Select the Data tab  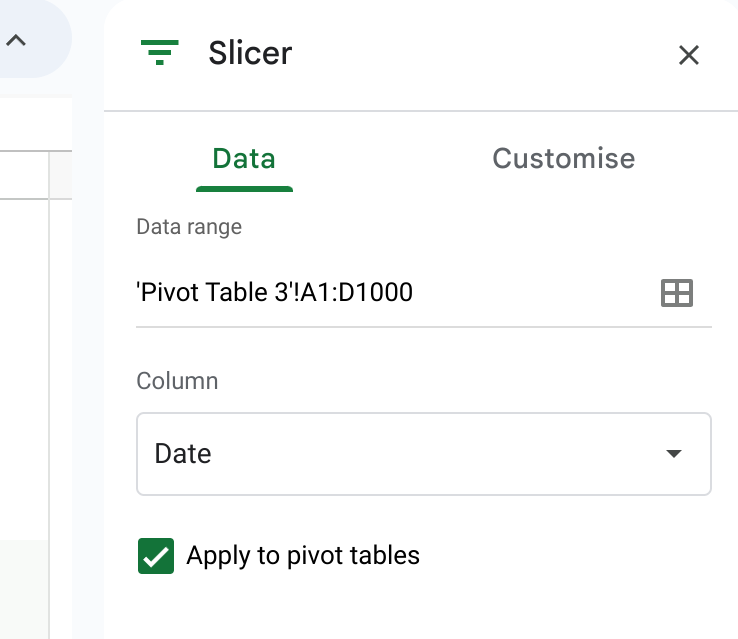tap(244, 158)
